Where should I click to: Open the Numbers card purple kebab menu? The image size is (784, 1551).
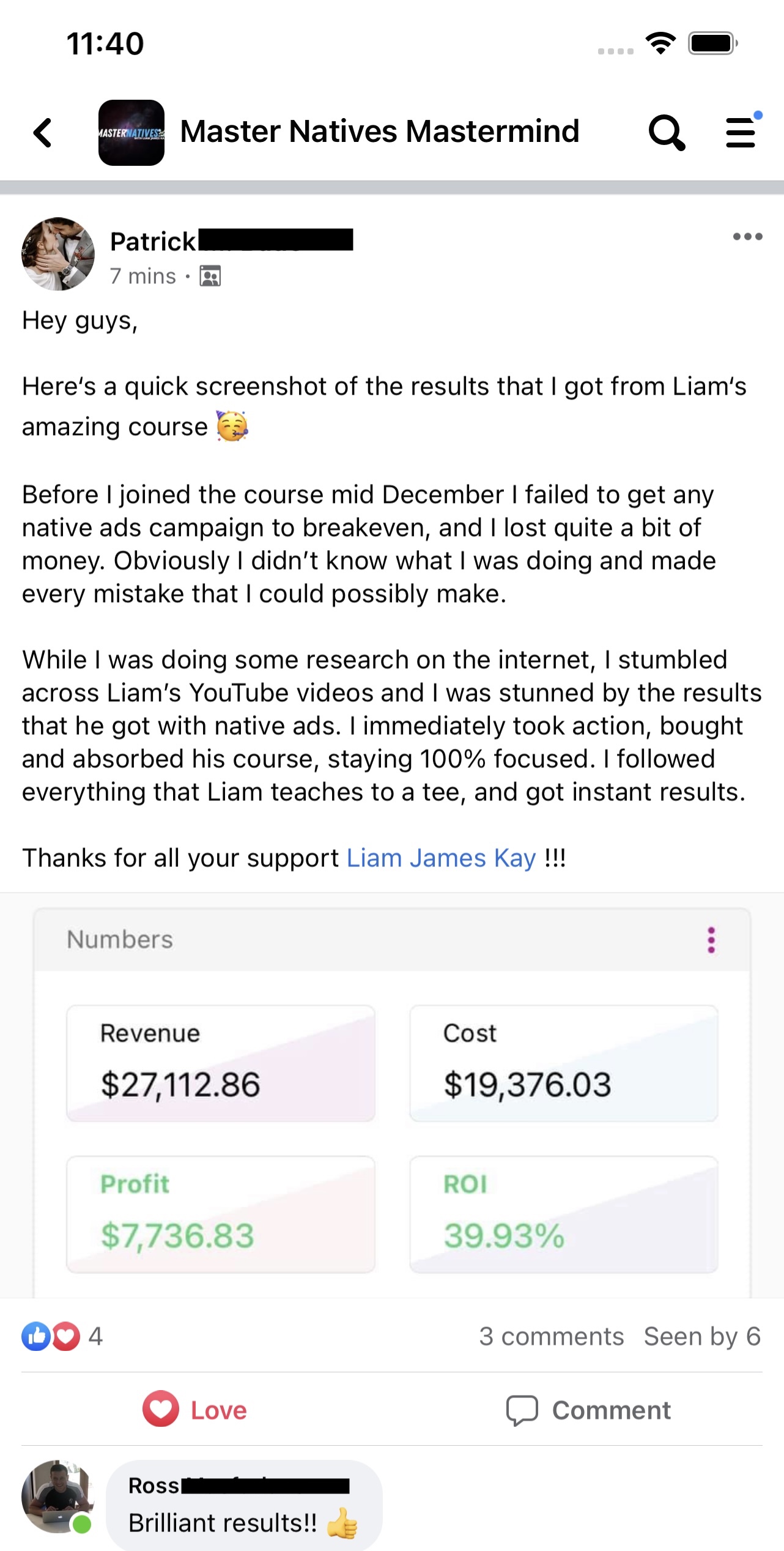point(711,940)
